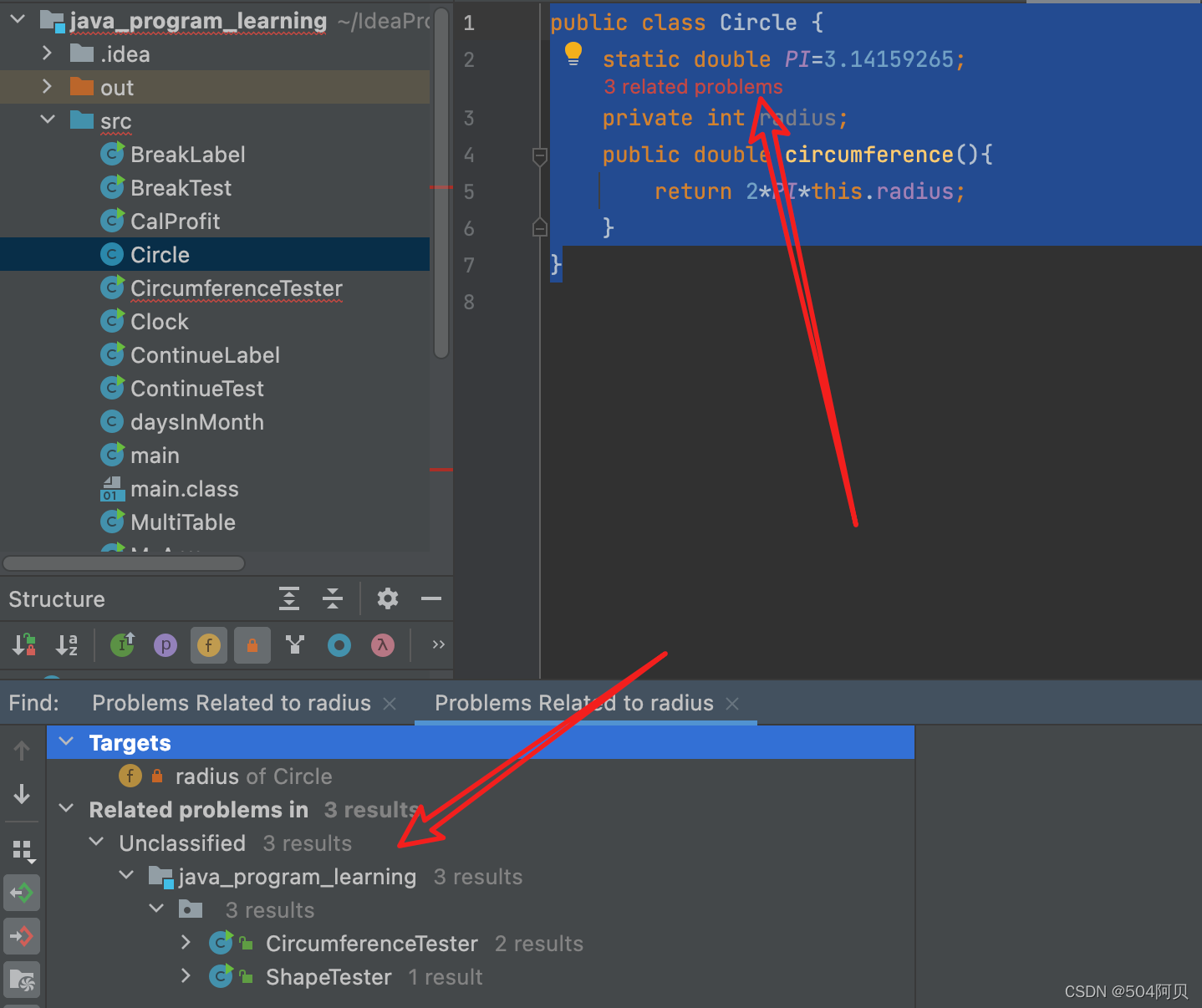This screenshot has width=1202, height=1008.
Task: Click Collapse All icon in Structure panel
Action: (333, 598)
